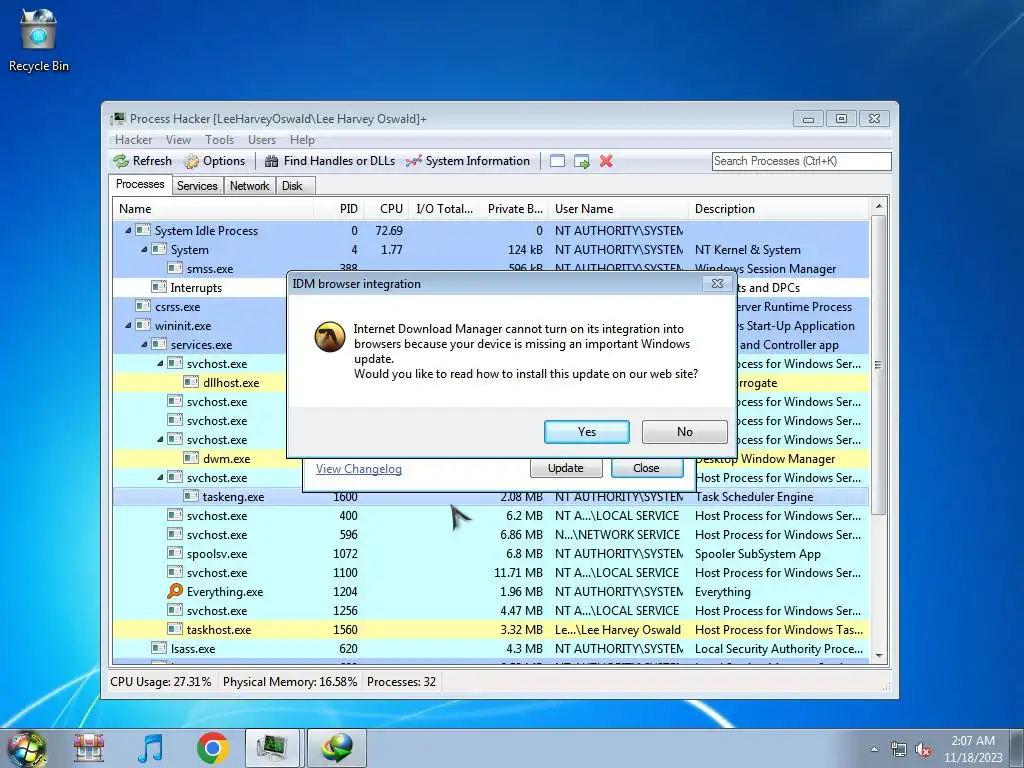
Task: Click the process list scroll down arrow
Action: pyautogui.click(x=879, y=656)
